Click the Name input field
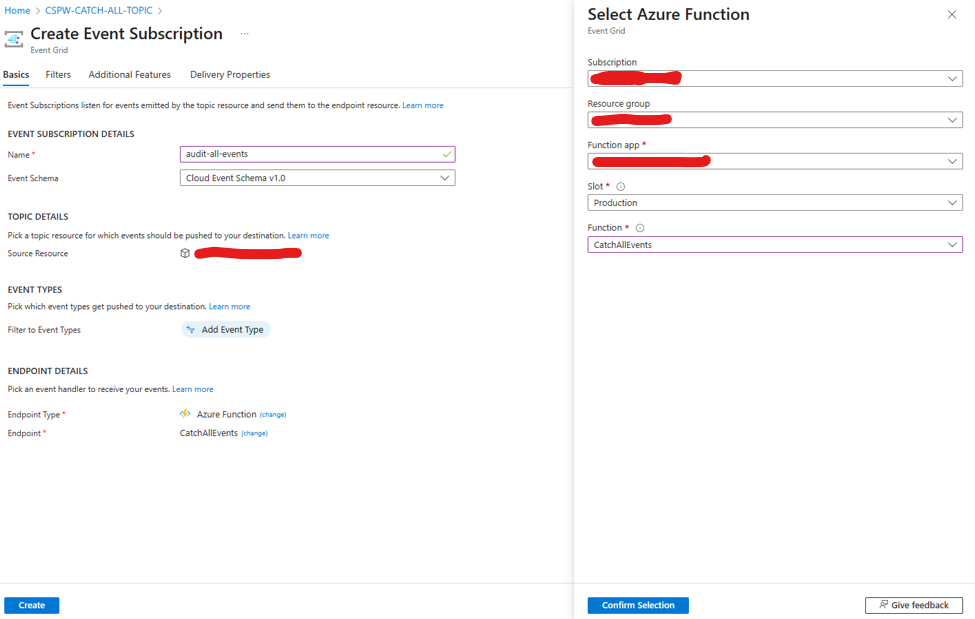This screenshot has width=975, height=619. click(x=310, y=154)
